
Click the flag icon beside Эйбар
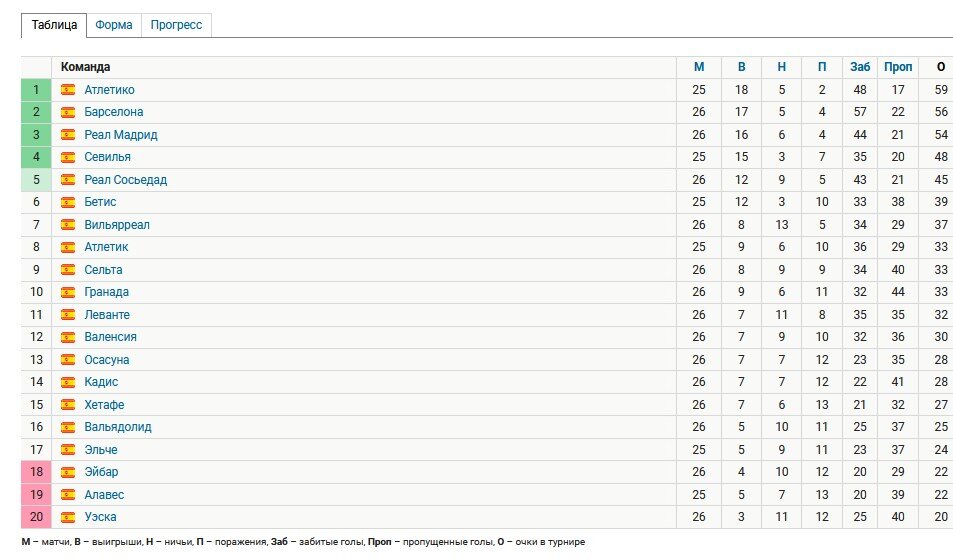point(68,472)
